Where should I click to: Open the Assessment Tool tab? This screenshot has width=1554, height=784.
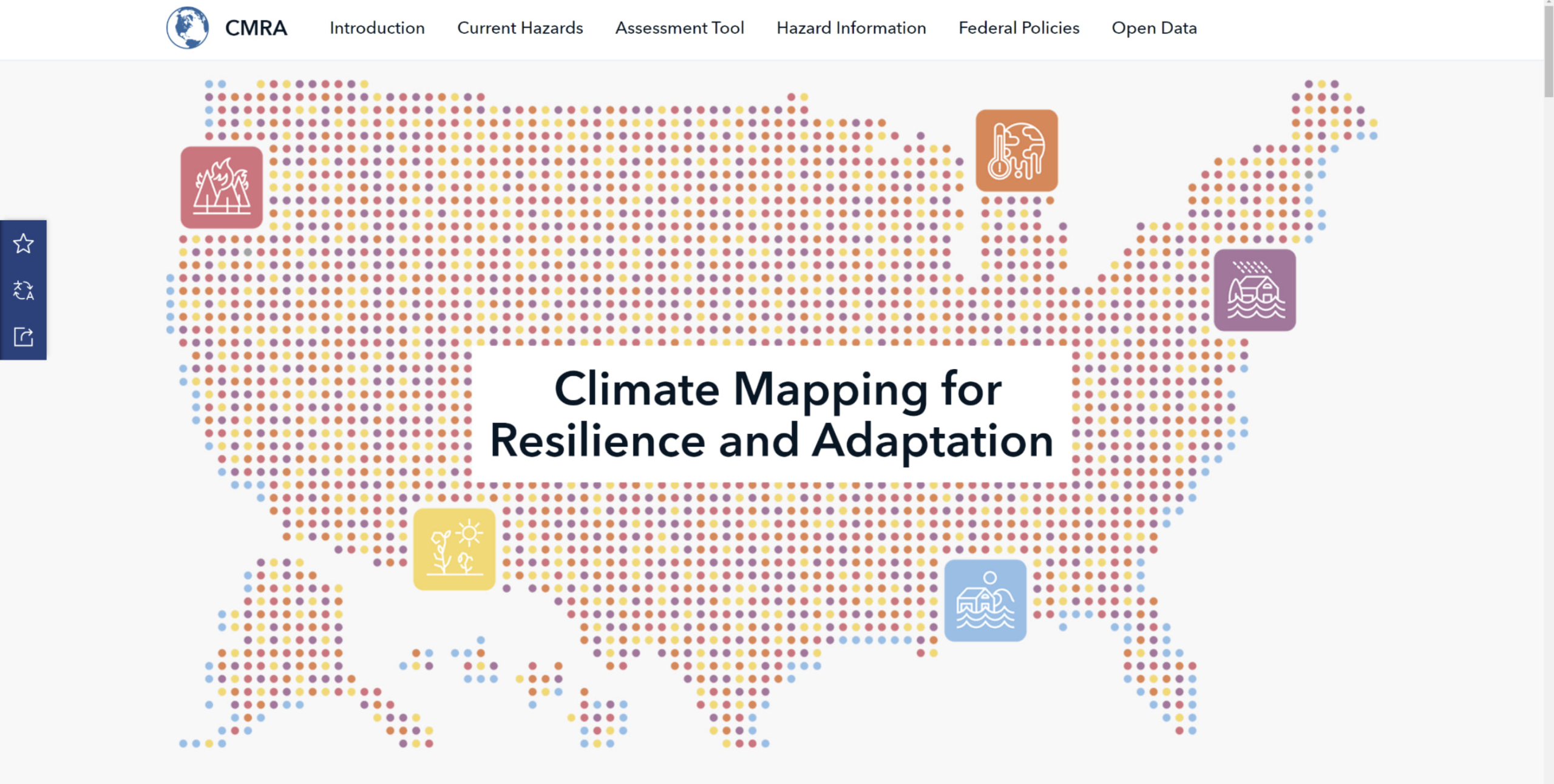(x=679, y=28)
